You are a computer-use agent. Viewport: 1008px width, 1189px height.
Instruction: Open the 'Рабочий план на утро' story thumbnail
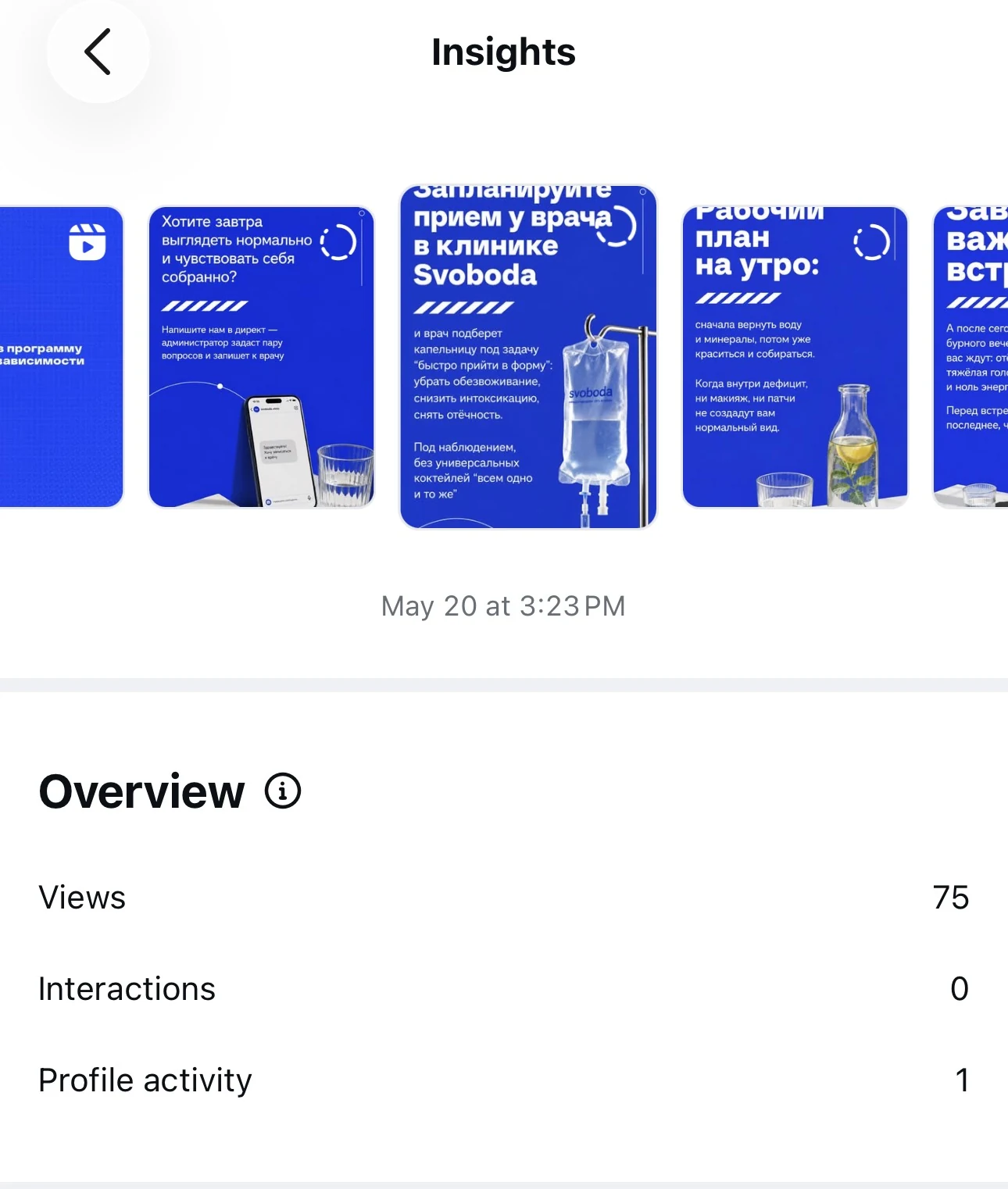click(x=795, y=357)
